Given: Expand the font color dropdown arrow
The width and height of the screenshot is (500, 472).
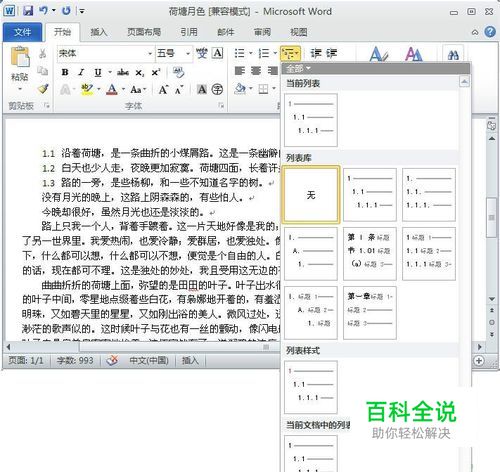Looking at the screenshot, I should [x=123, y=89].
